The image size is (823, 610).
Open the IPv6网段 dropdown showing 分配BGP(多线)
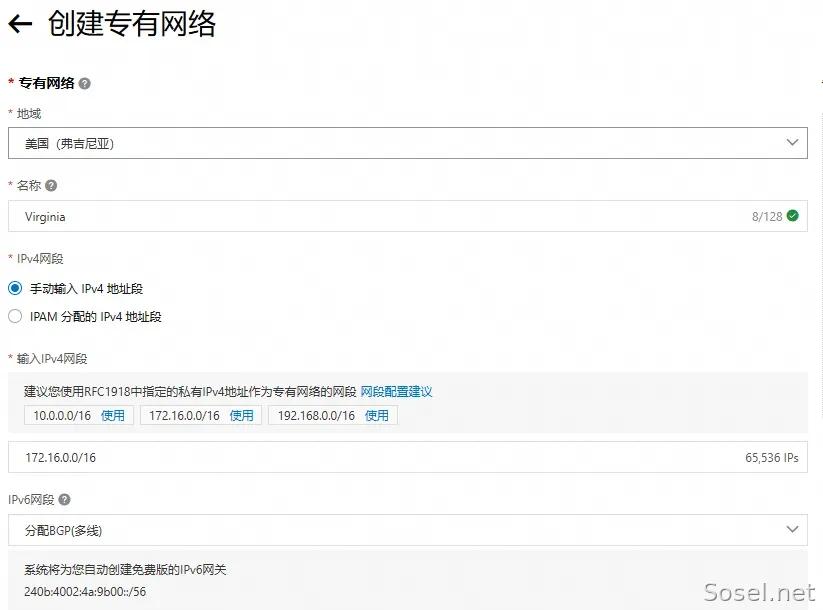[x=408, y=530]
